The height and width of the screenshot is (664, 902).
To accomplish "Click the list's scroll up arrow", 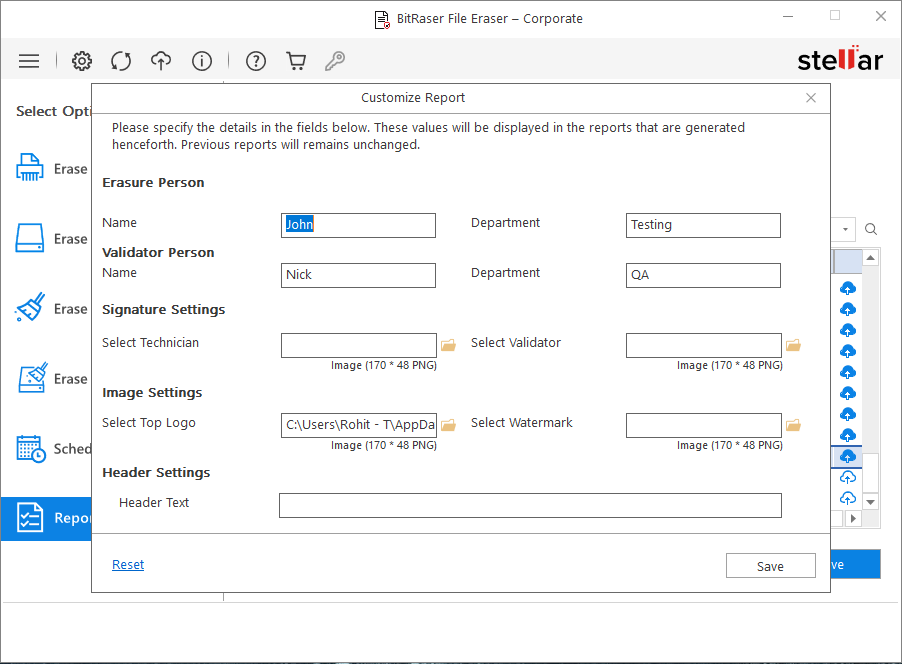I will [870, 258].
